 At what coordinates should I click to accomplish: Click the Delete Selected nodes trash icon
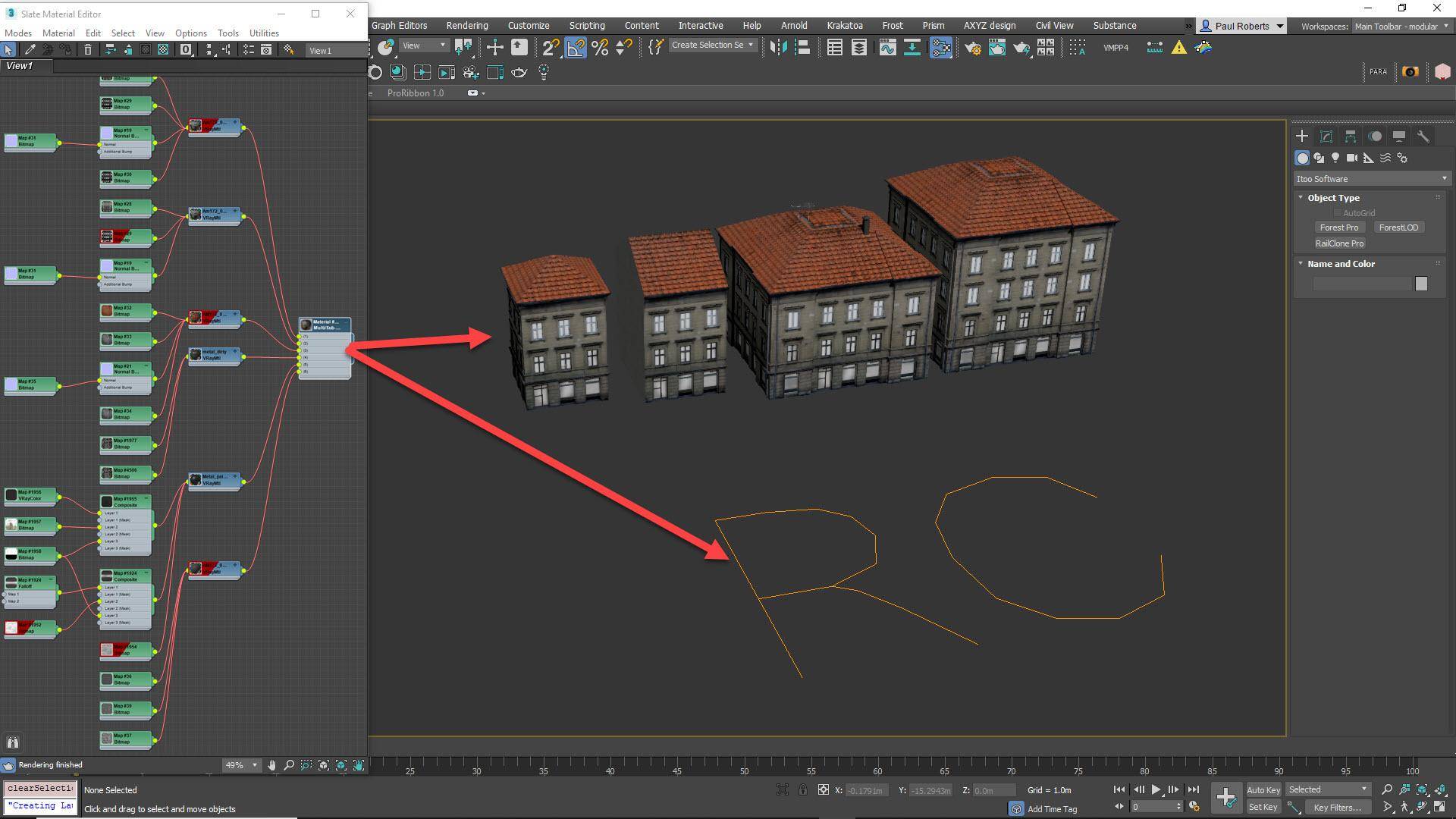pos(88,49)
